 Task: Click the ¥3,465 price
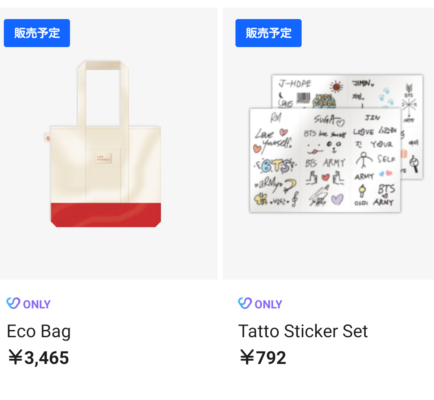pyautogui.click(x=38, y=358)
